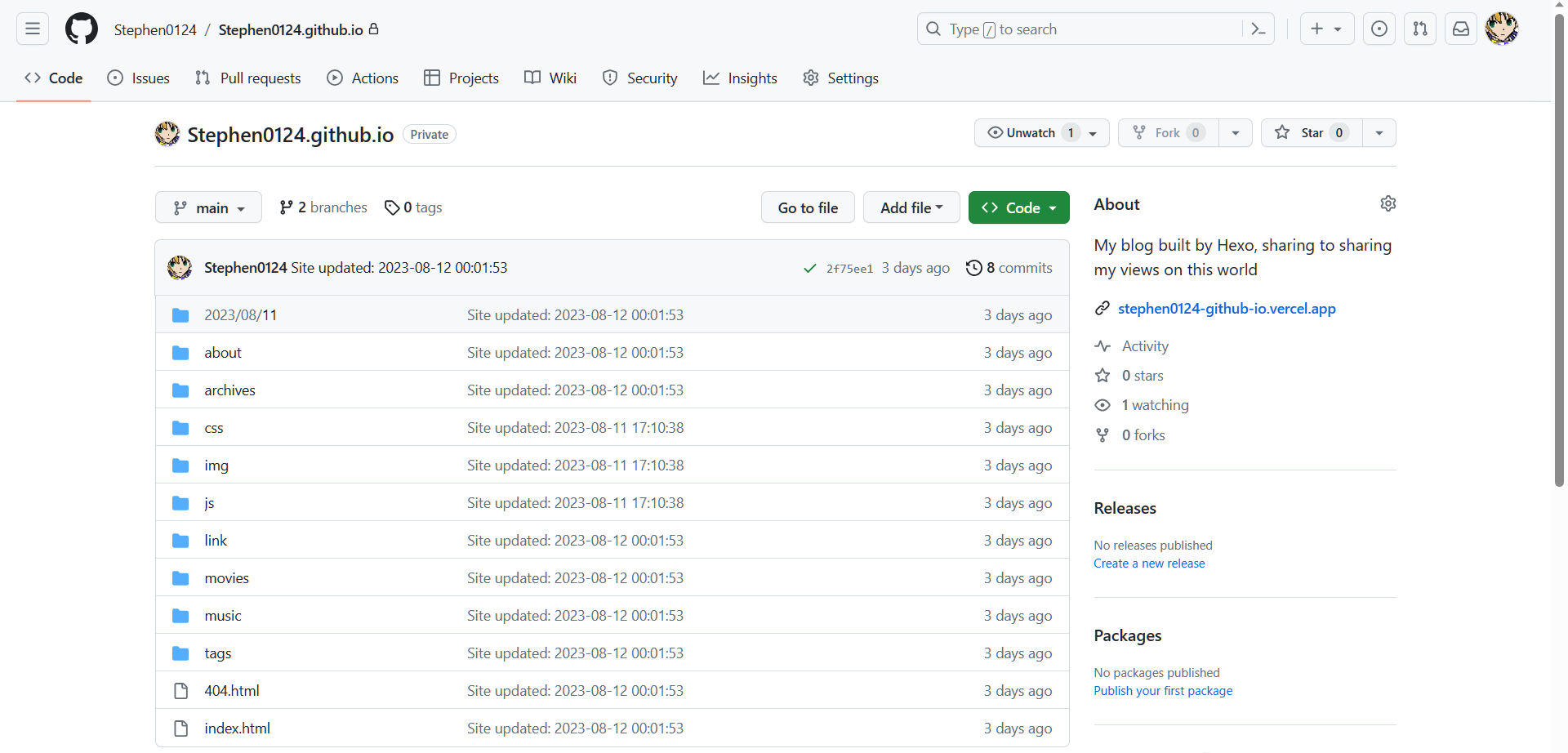Switch to the Code tab
This screenshot has width=1568, height=753.
point(54,78)
